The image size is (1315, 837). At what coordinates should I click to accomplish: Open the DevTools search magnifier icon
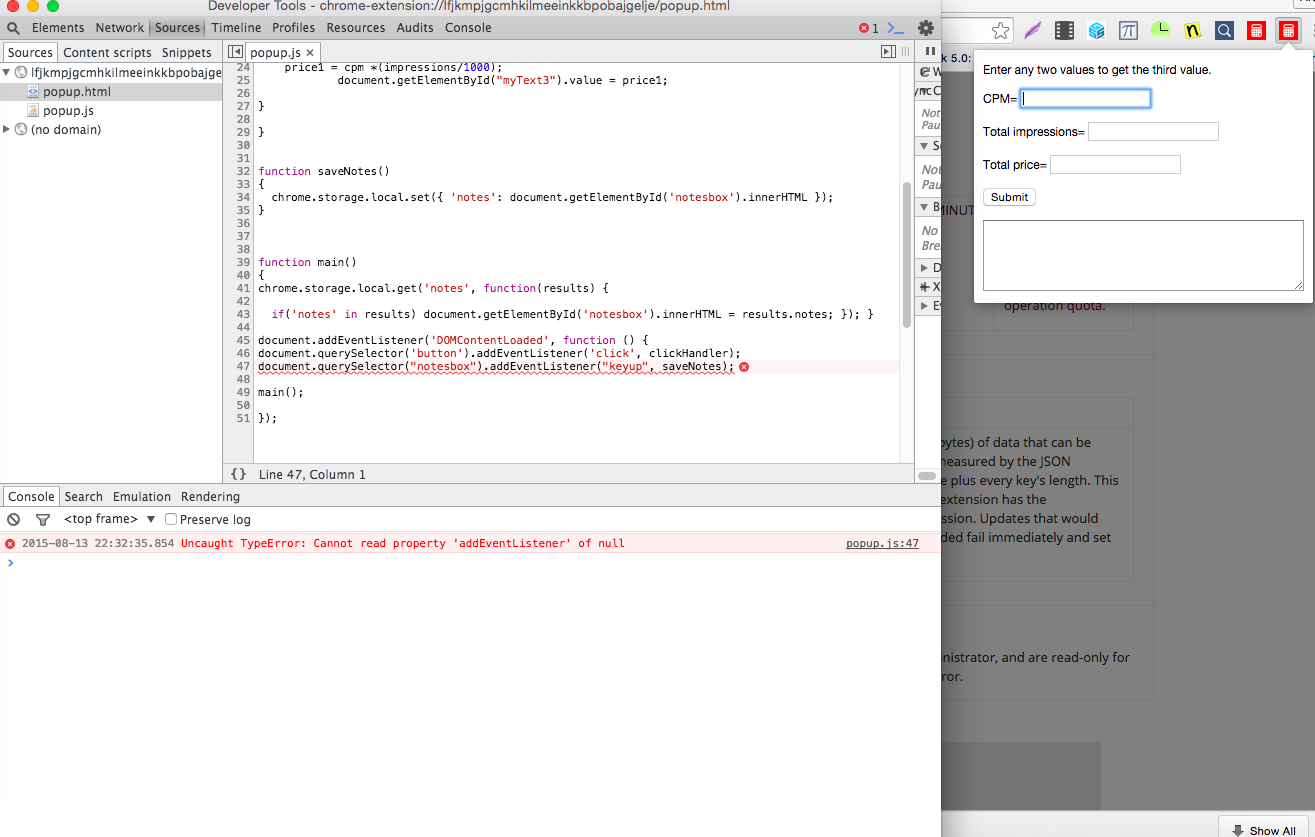pyautogui.click(x=13, y=28)
